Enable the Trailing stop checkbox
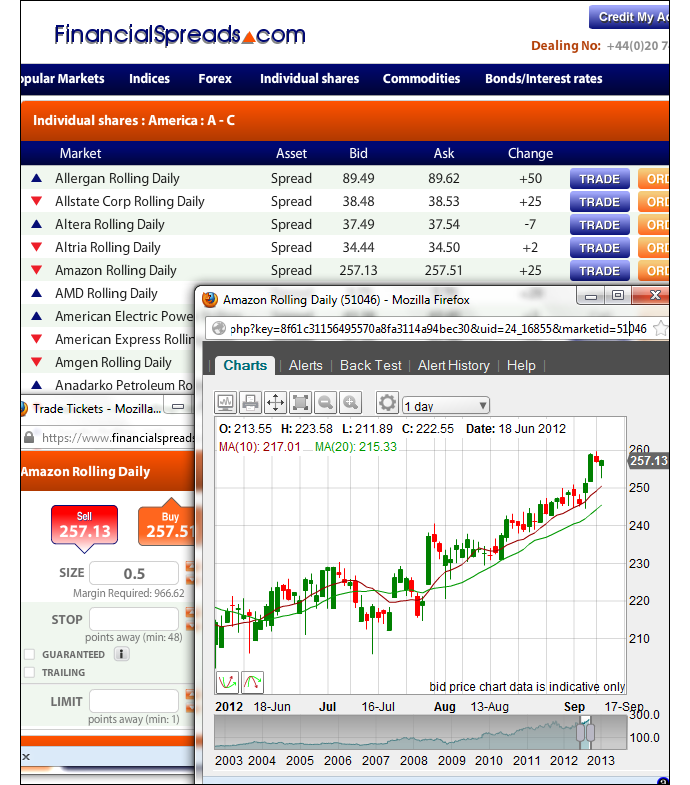690x785 pixels. click(30, 672)
